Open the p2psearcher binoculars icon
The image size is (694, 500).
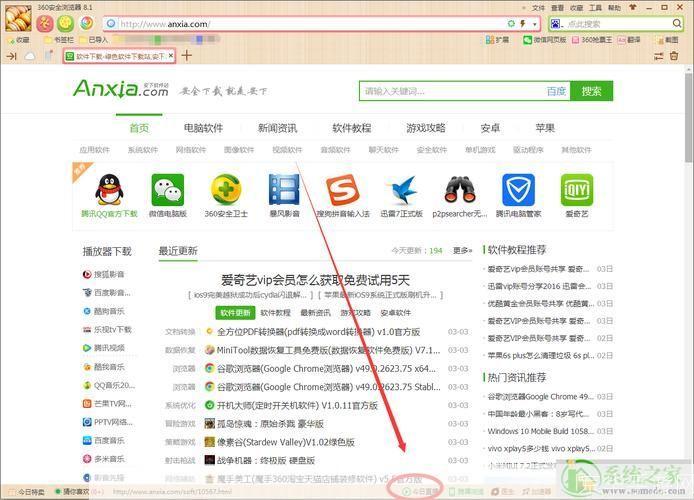460,189
